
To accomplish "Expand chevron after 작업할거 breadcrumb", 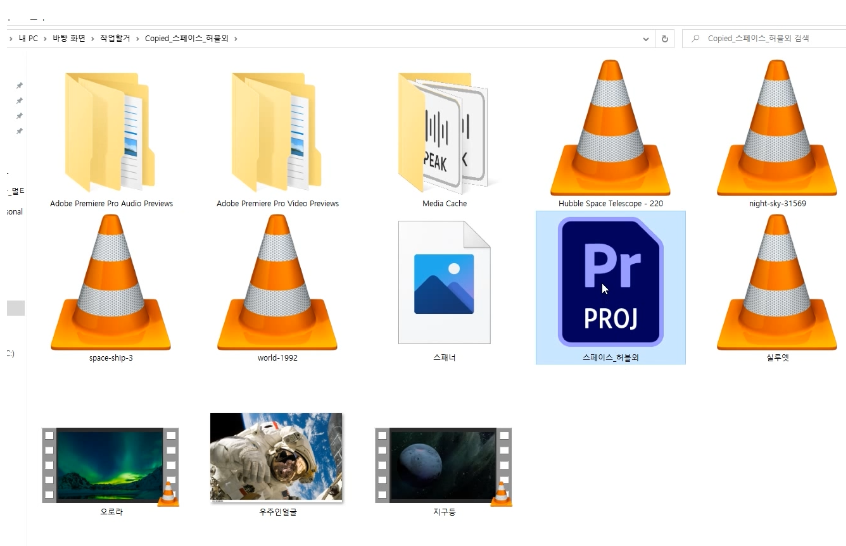I will (x=138, y=39).
